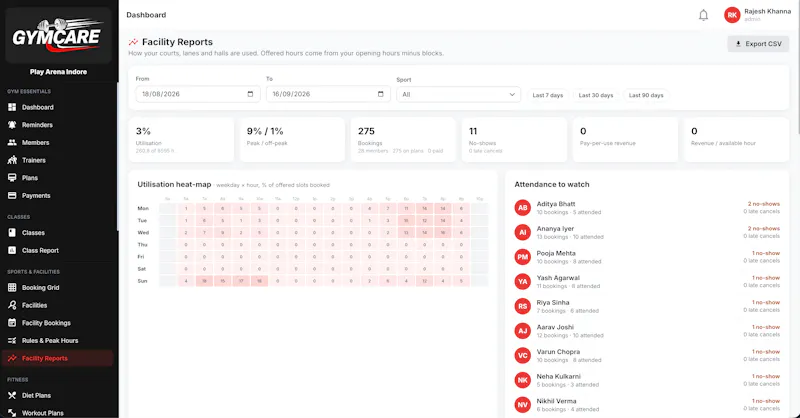Image resolution: width=800 pixels, height=418 pixels.
Task: Click the Members people icon
Action: (12, 142)
